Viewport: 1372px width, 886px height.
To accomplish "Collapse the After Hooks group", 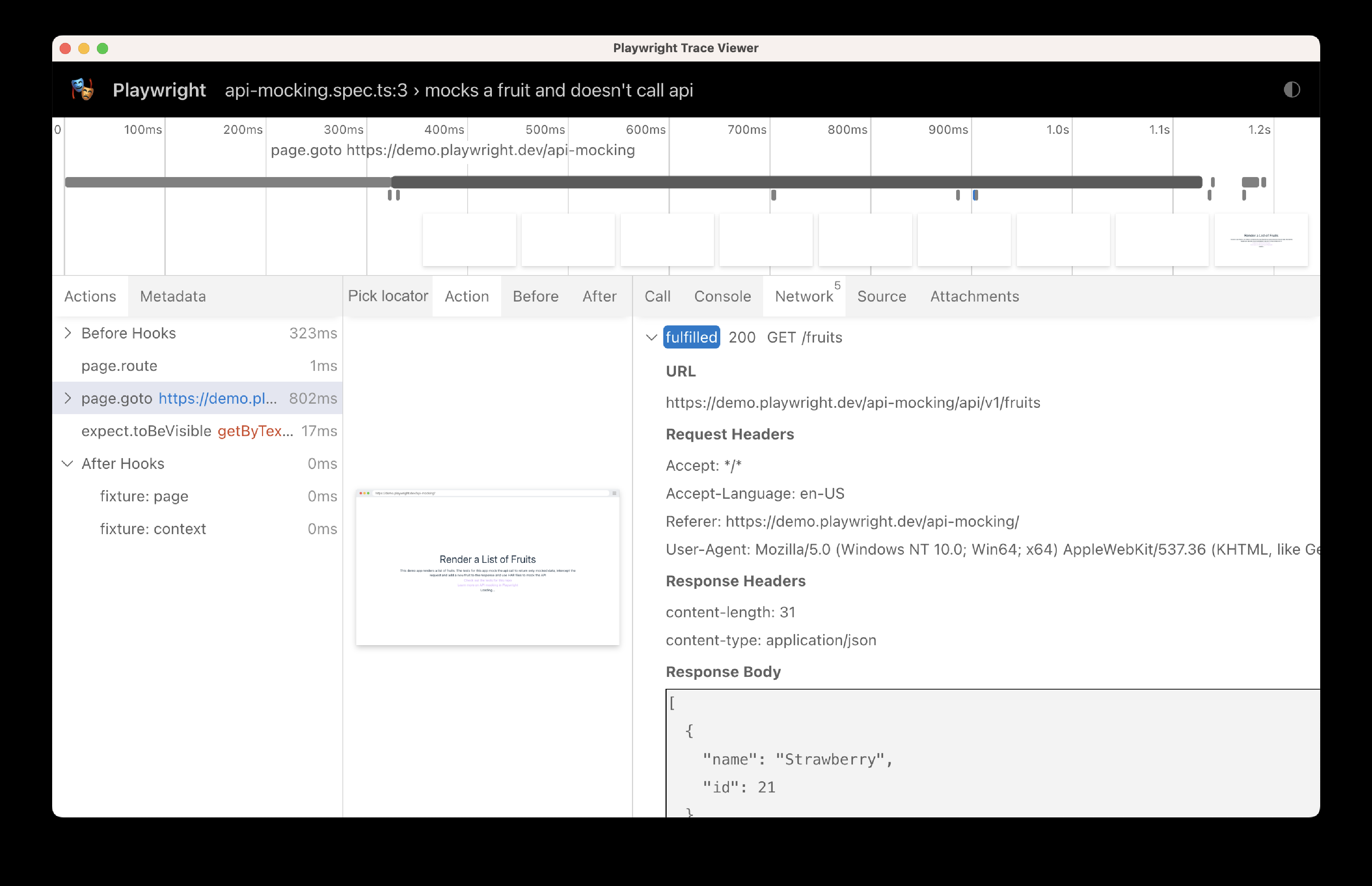I will [68, 464].
